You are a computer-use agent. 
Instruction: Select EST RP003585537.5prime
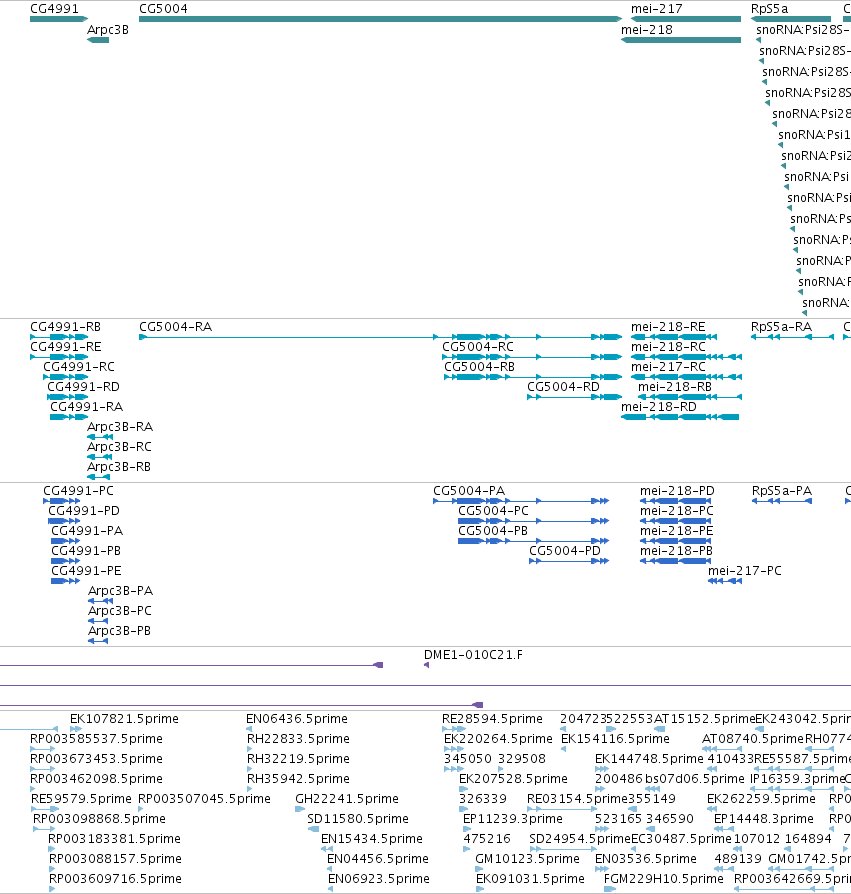(96, 739)
